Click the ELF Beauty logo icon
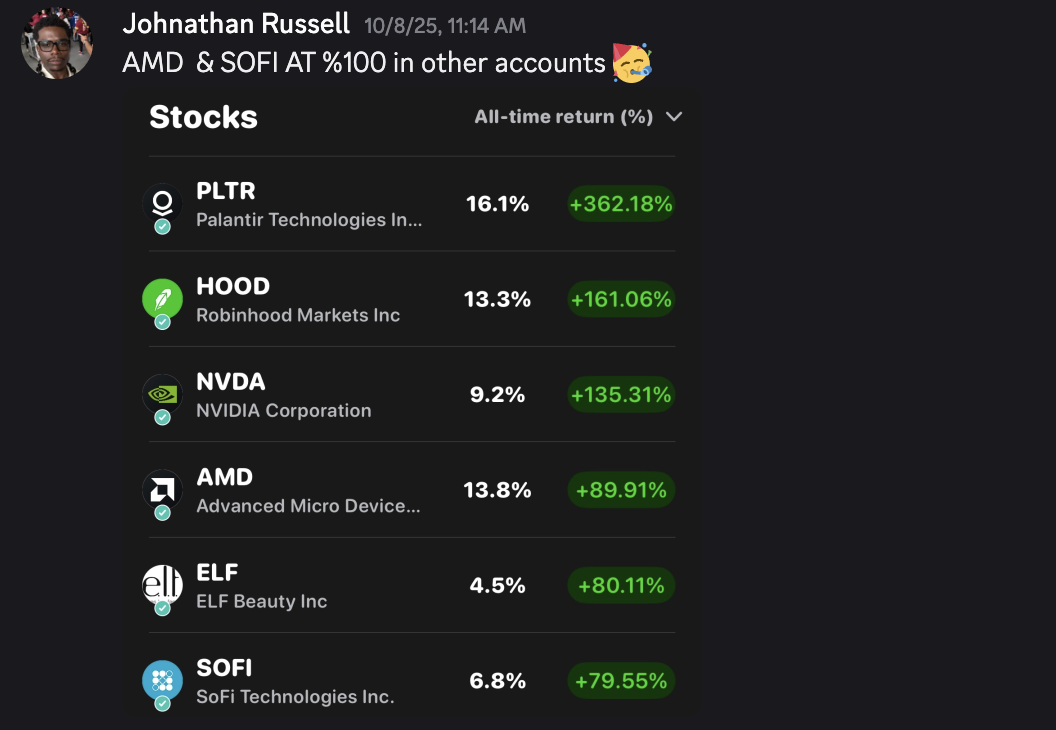The image size is (1056, 730). pos(162,585)
